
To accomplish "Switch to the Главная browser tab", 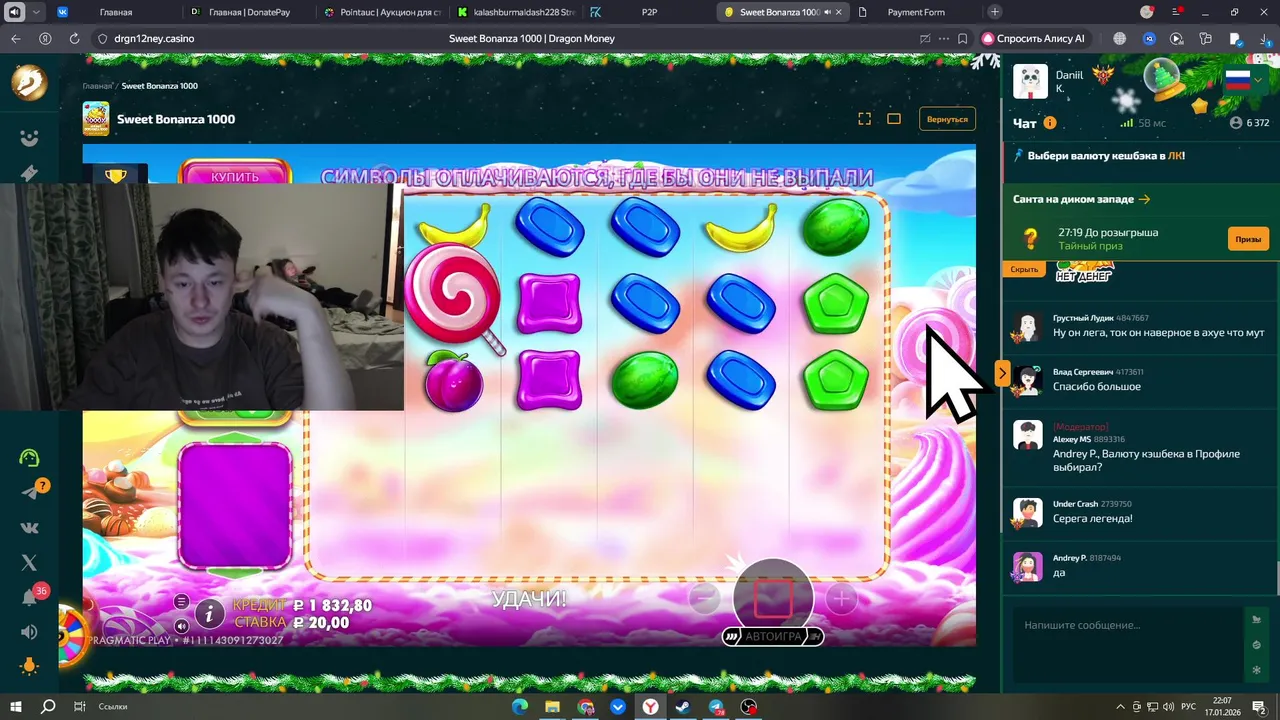I will tap(115, 12).
